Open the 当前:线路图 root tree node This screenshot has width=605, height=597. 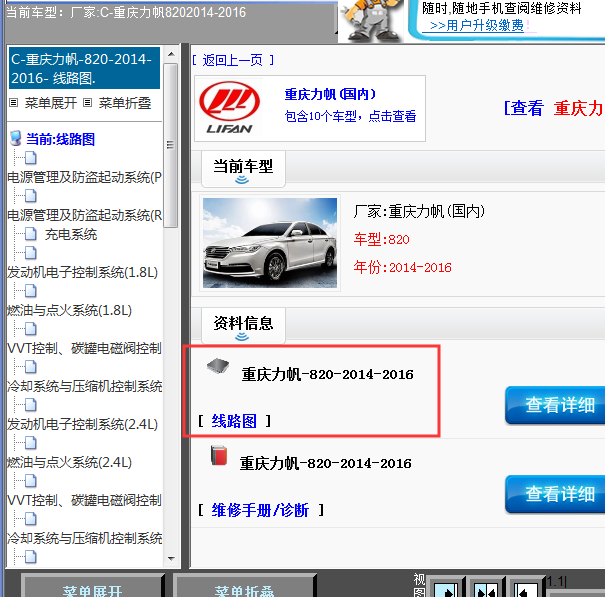[60, 139]
